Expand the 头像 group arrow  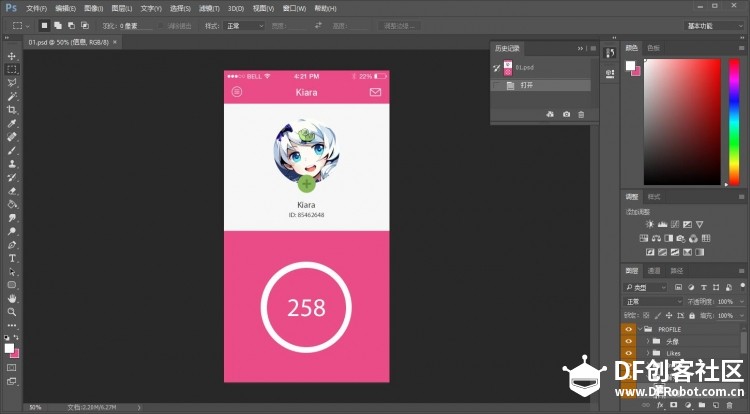pos(648,341)
